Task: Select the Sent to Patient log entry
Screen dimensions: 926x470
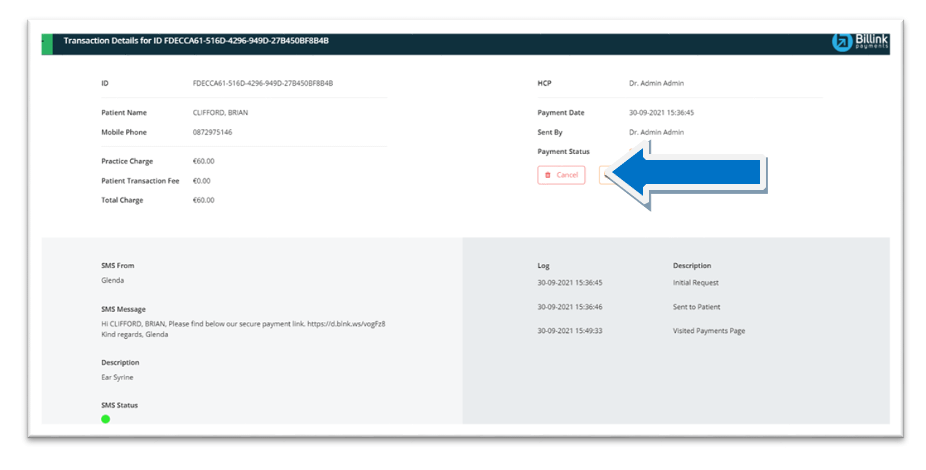Action: pyautogui.click(x=696, y=307)
